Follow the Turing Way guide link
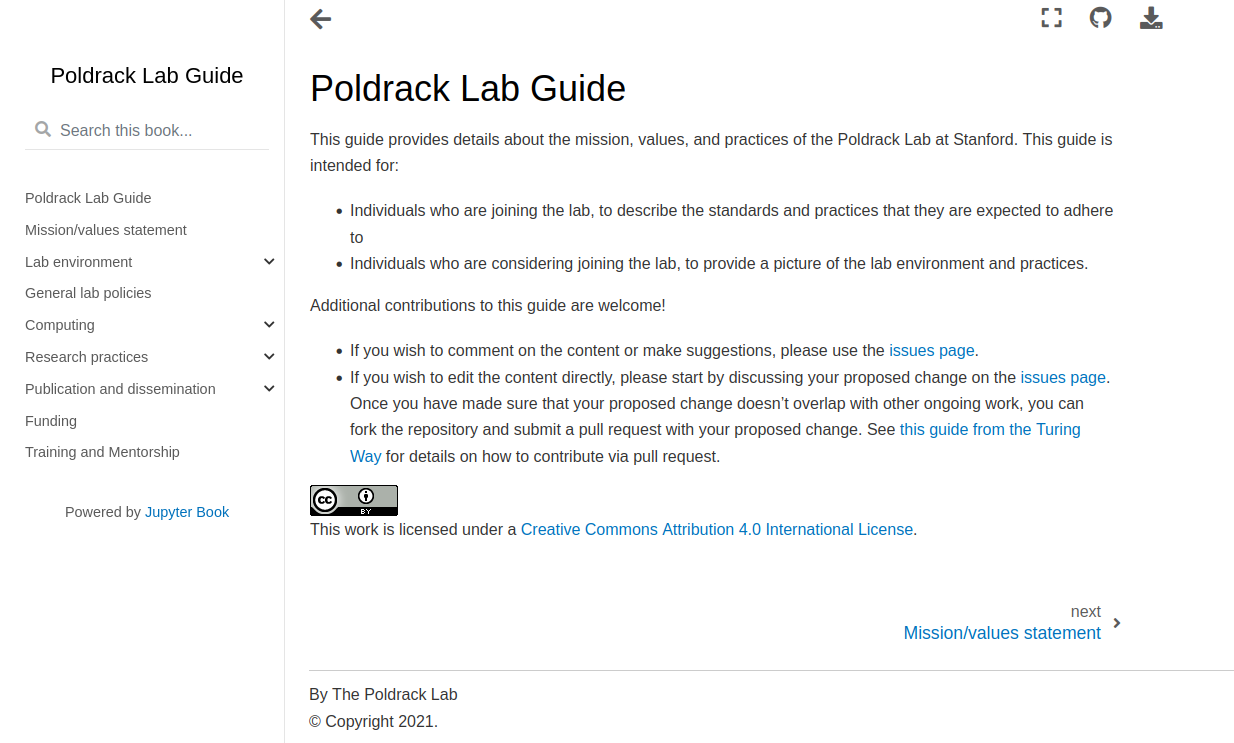The image size is (1234, 743). pos(989,430)
